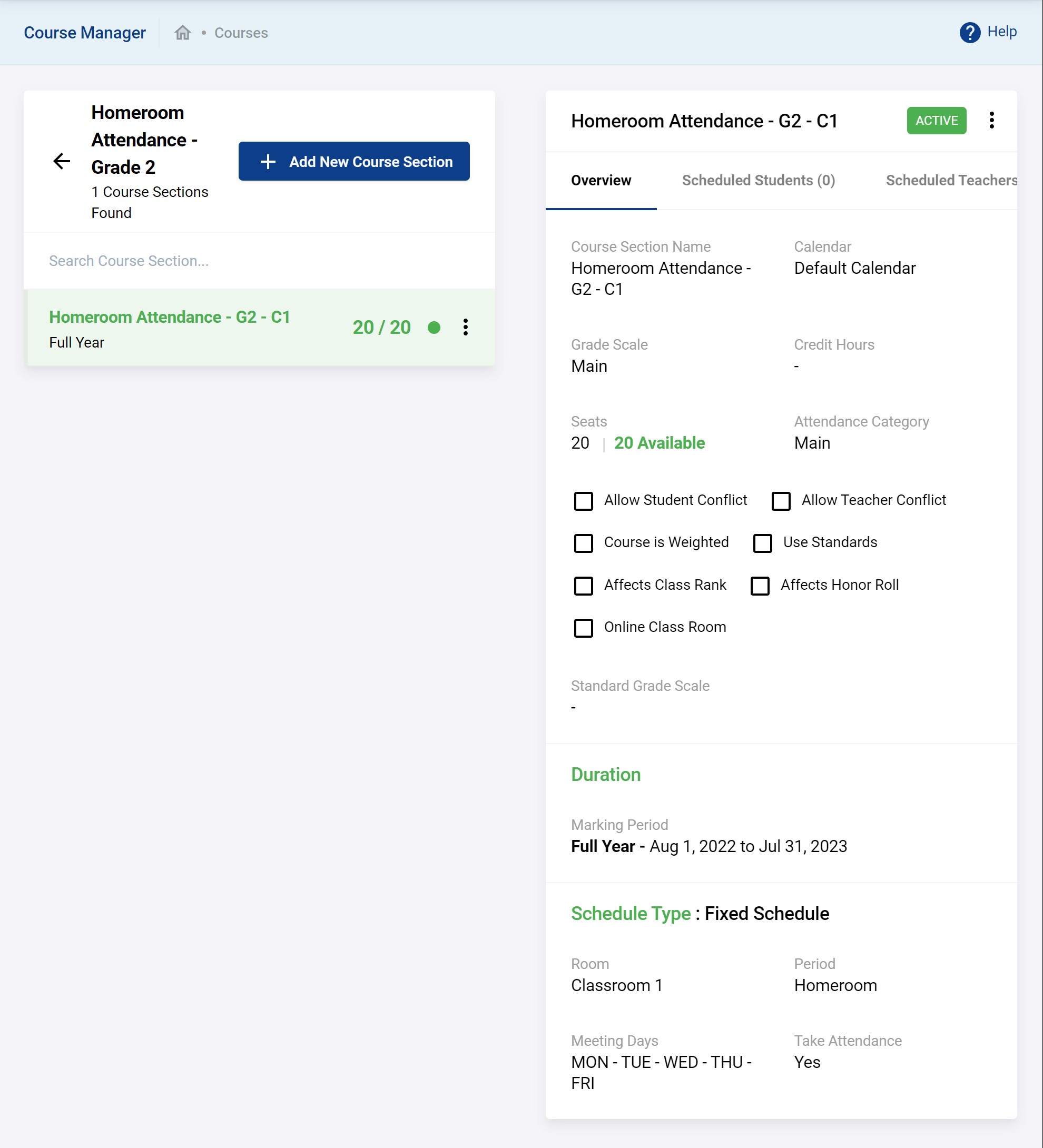The image size is (1043, 1148).
Task: Check Affects Class Rank option
Action: click(583, 586)
